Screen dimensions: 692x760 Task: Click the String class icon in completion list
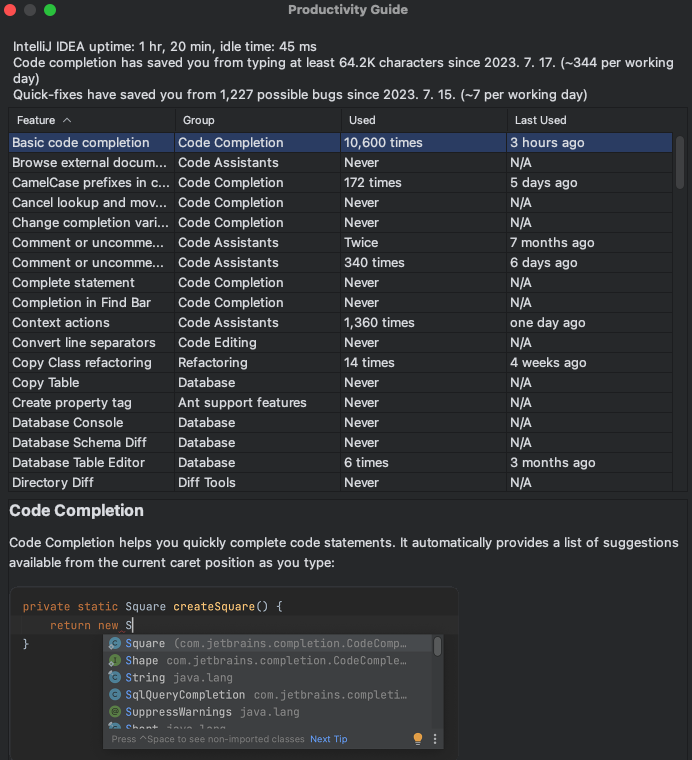[x=115, y=677]
